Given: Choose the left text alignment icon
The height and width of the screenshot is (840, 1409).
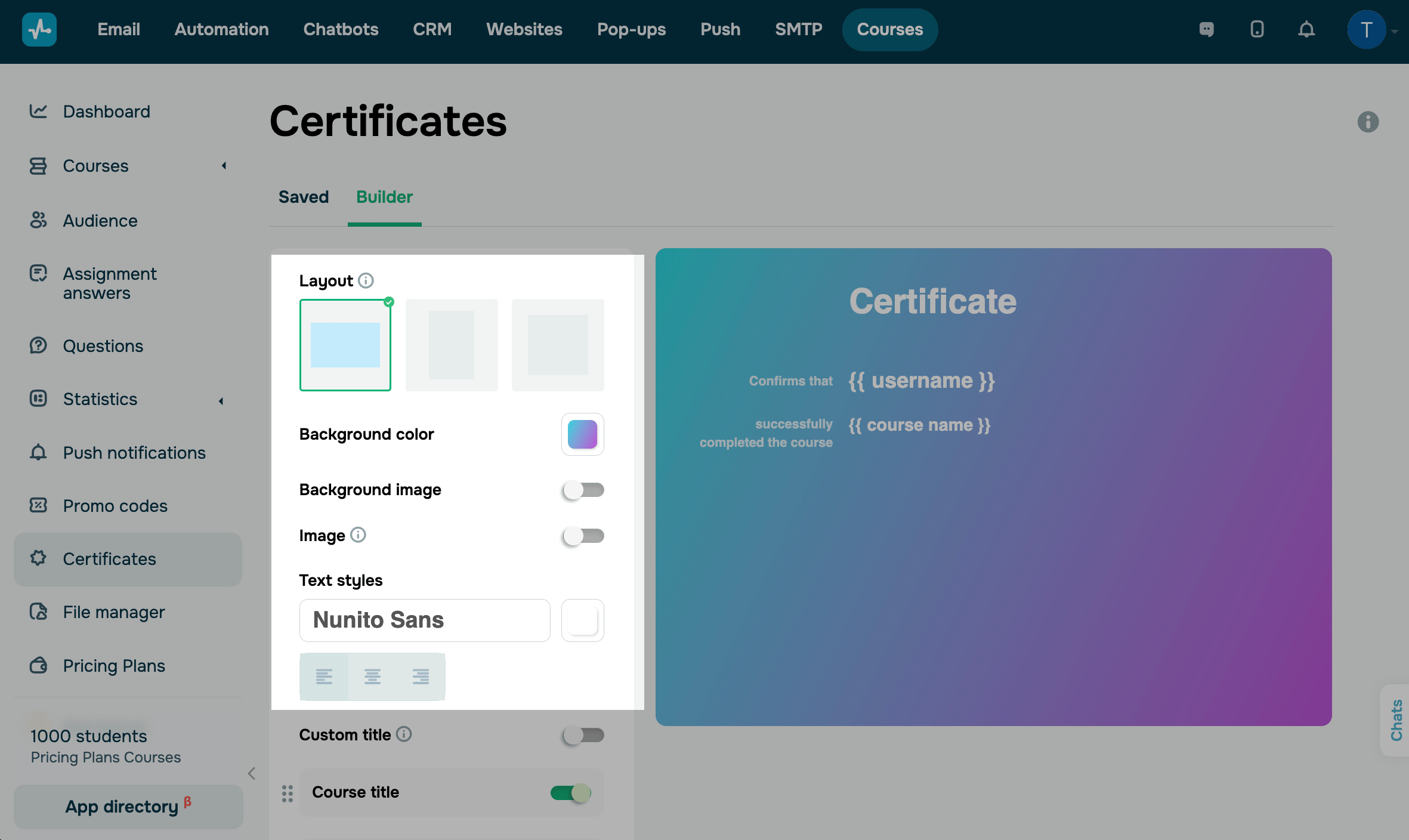Looking at the screenshot, I should pyautogui.click(x=324, y=676).
